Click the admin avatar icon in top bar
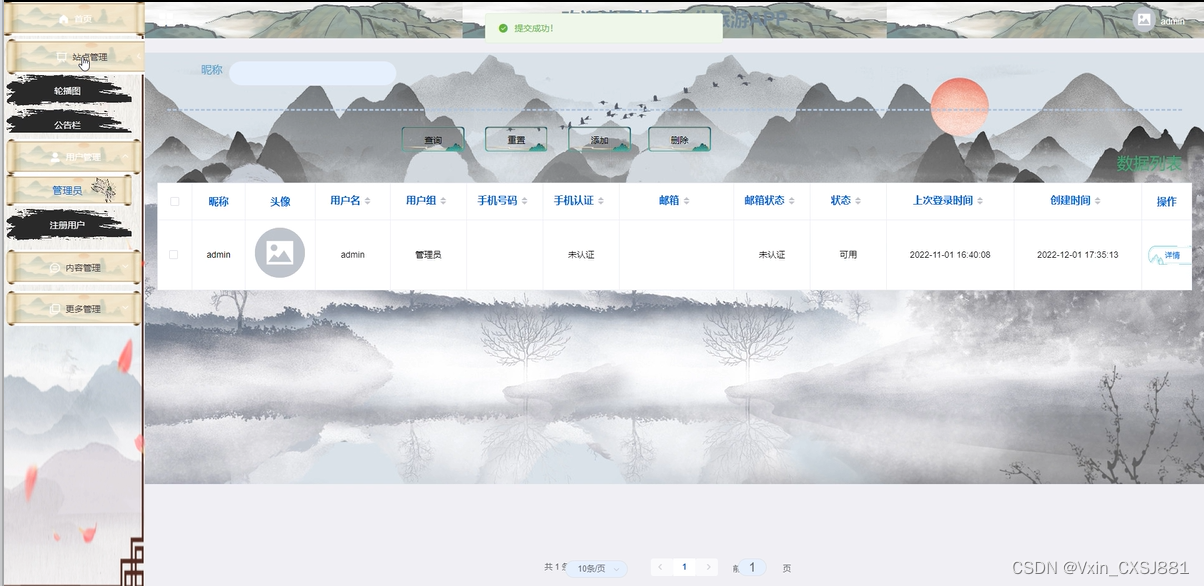 tap(1143, 19)
